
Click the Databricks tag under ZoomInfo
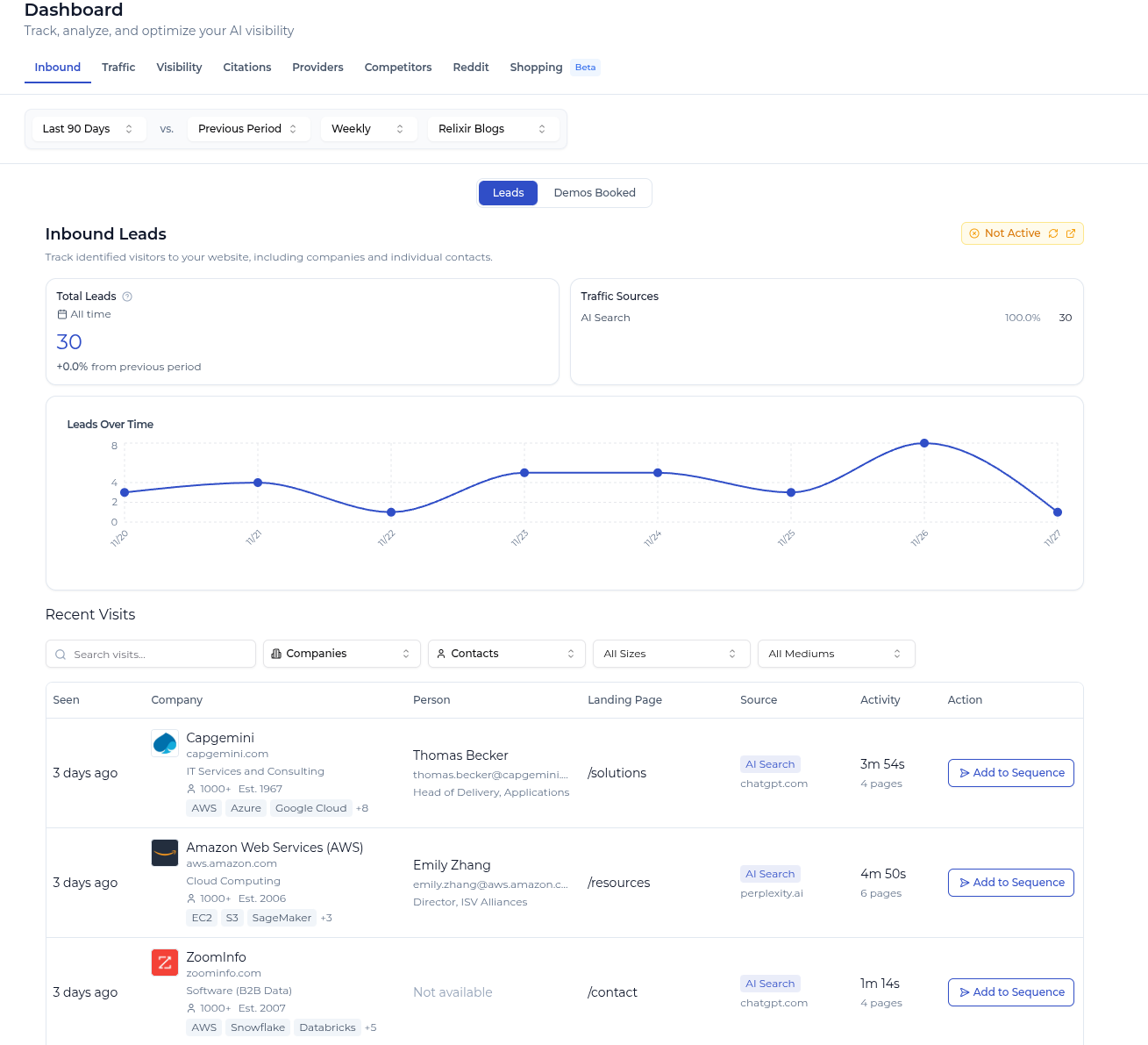(x=327, y=1027)
